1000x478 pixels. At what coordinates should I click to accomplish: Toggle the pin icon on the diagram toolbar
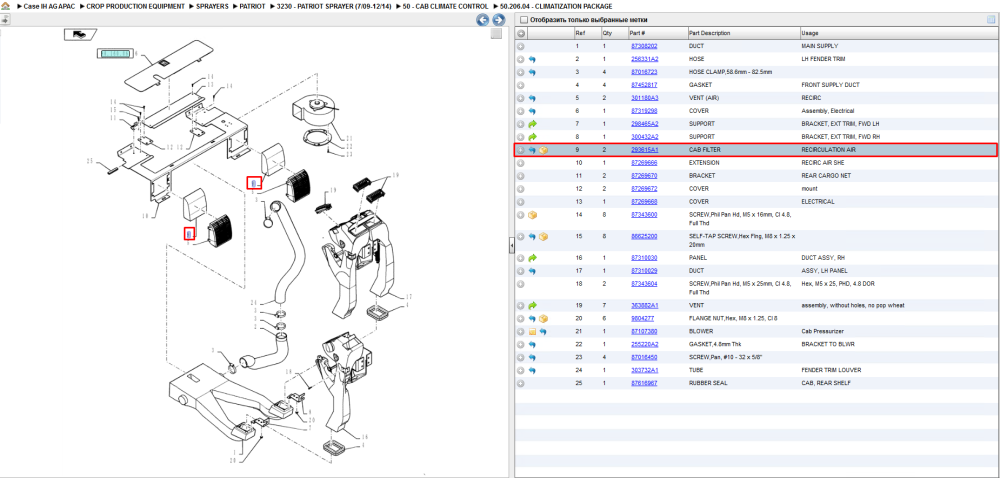coord(4,20)
